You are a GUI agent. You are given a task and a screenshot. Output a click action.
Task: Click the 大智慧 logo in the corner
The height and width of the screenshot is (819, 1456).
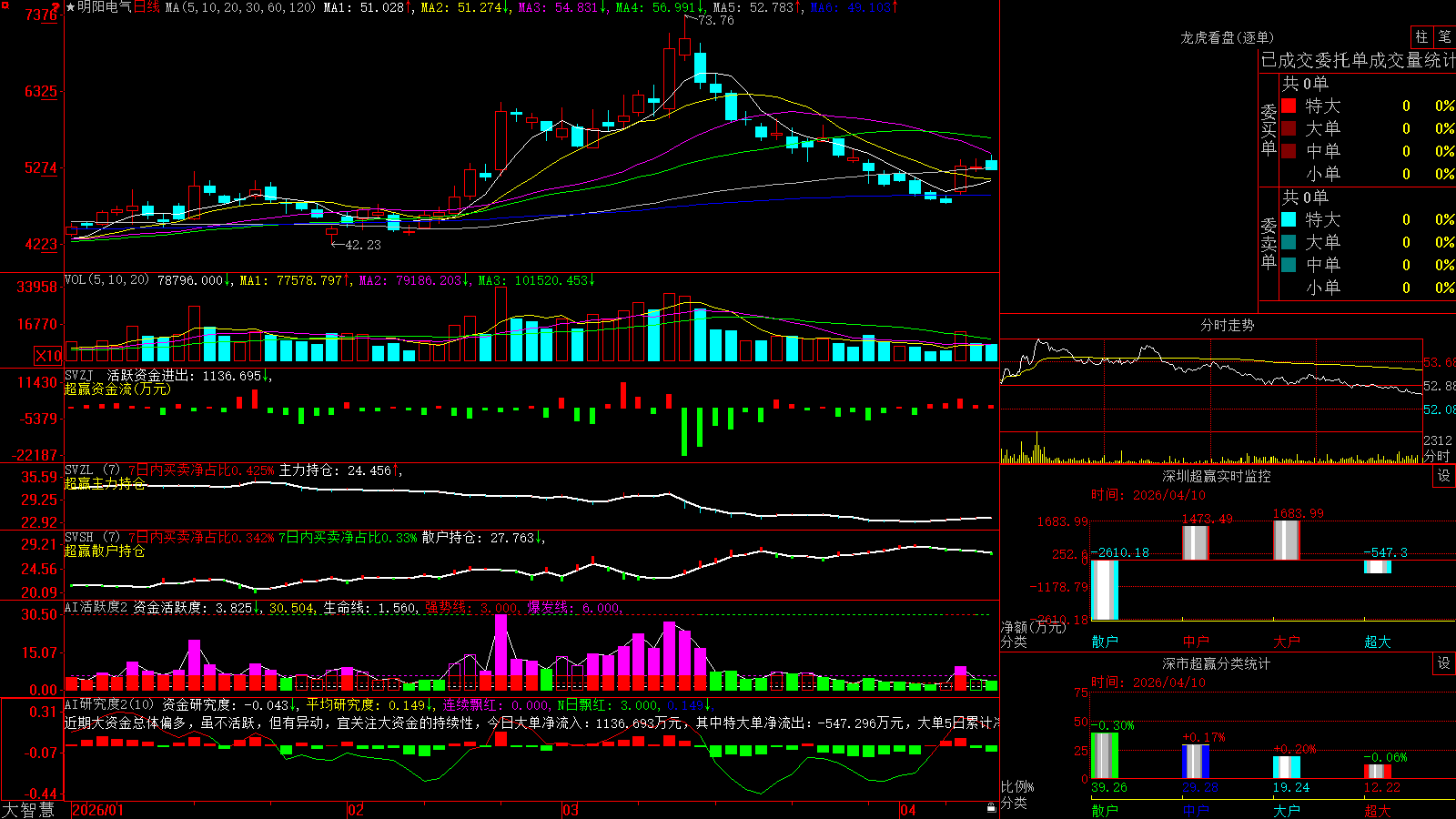click(28, 809)
